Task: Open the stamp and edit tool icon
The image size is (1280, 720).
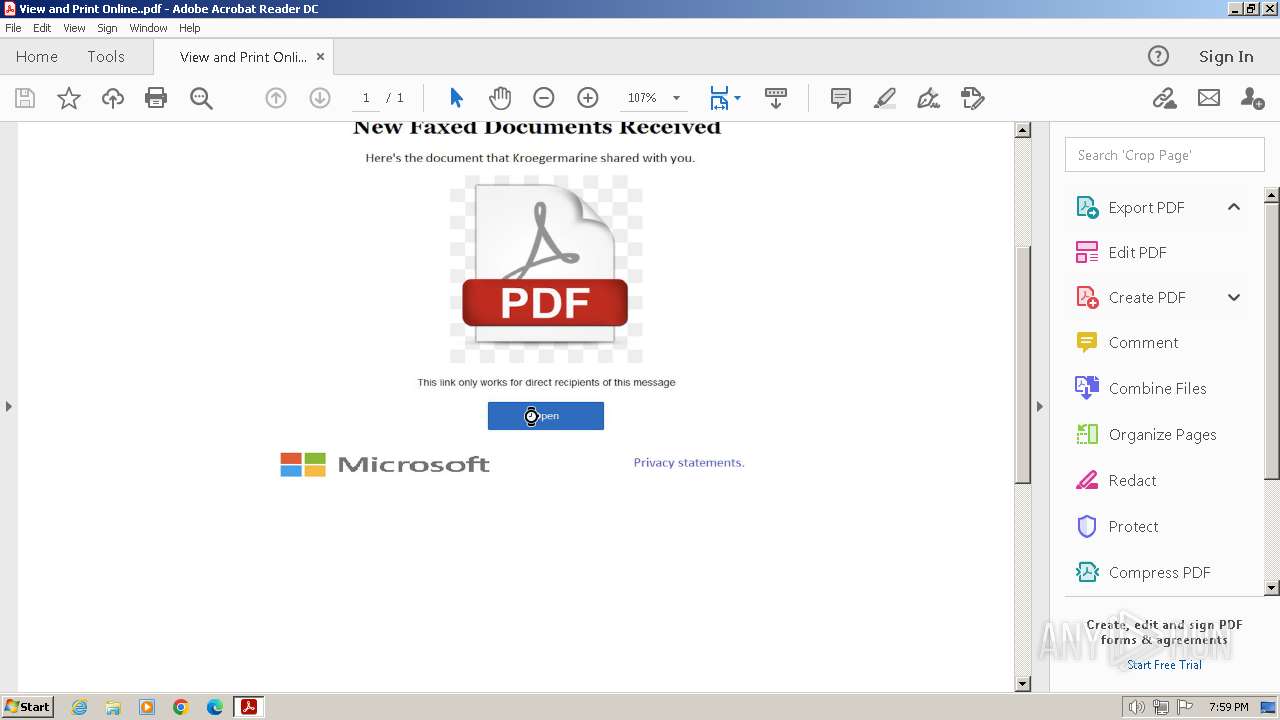Action: (x=973, y=98)
